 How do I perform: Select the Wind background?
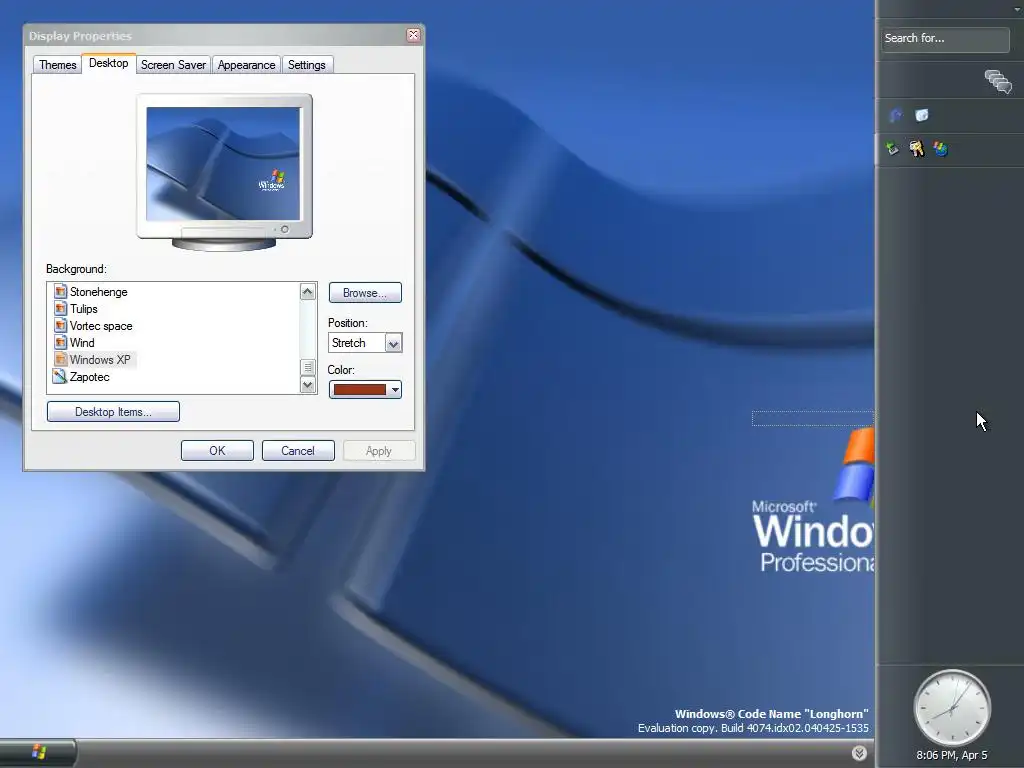[x=82, y=343]
